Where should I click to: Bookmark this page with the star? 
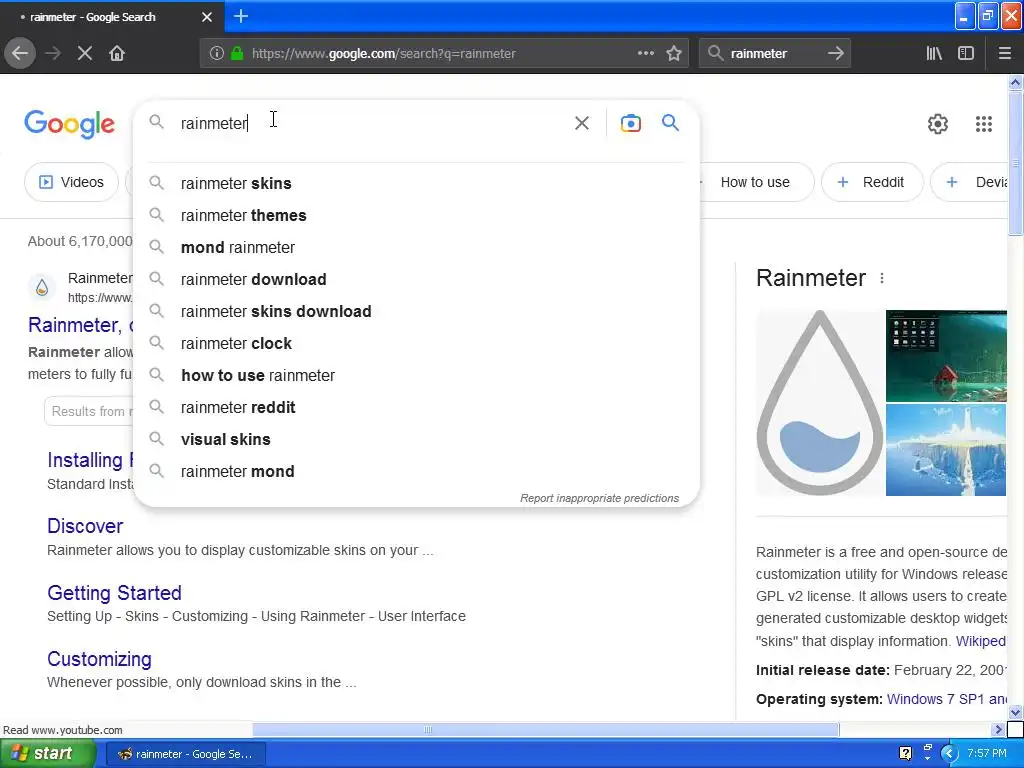point(674,54)
